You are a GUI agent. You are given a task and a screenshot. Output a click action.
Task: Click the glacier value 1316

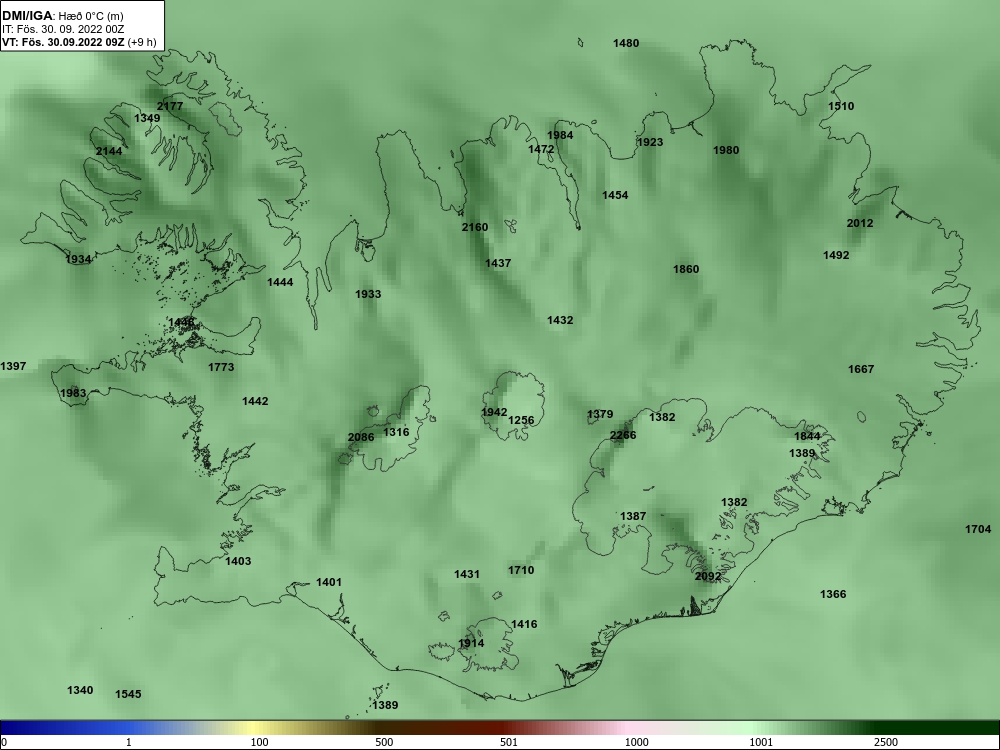396,432
